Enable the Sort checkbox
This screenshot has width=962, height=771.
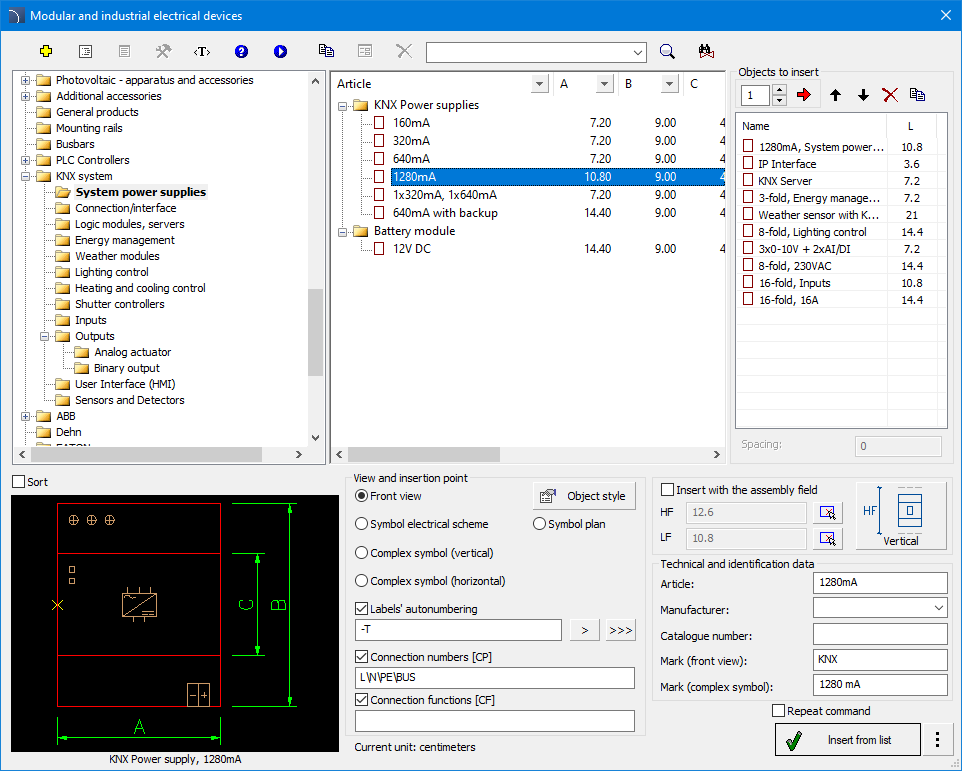[19, 482]
